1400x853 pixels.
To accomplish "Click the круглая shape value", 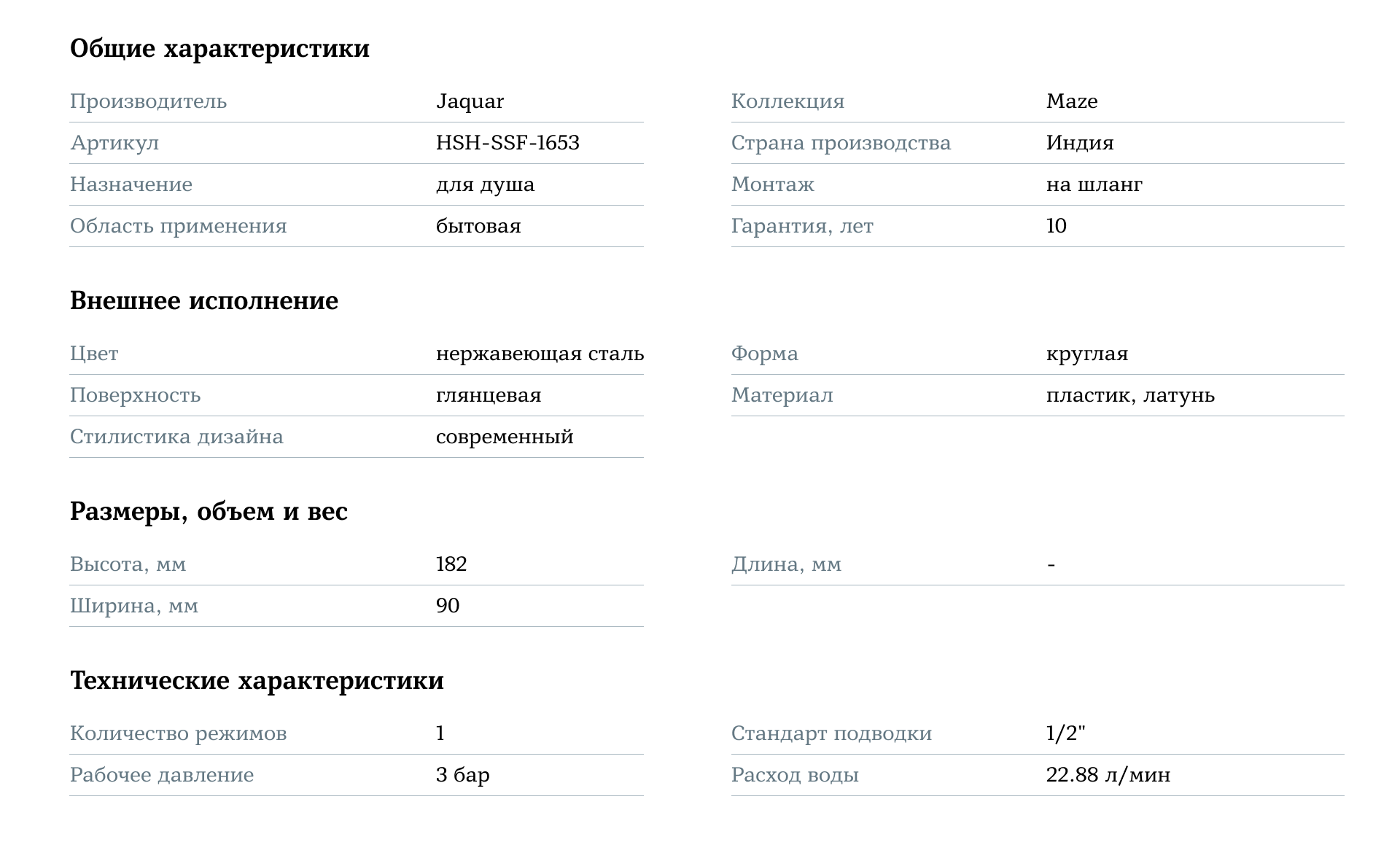I will coord(1087,354).
